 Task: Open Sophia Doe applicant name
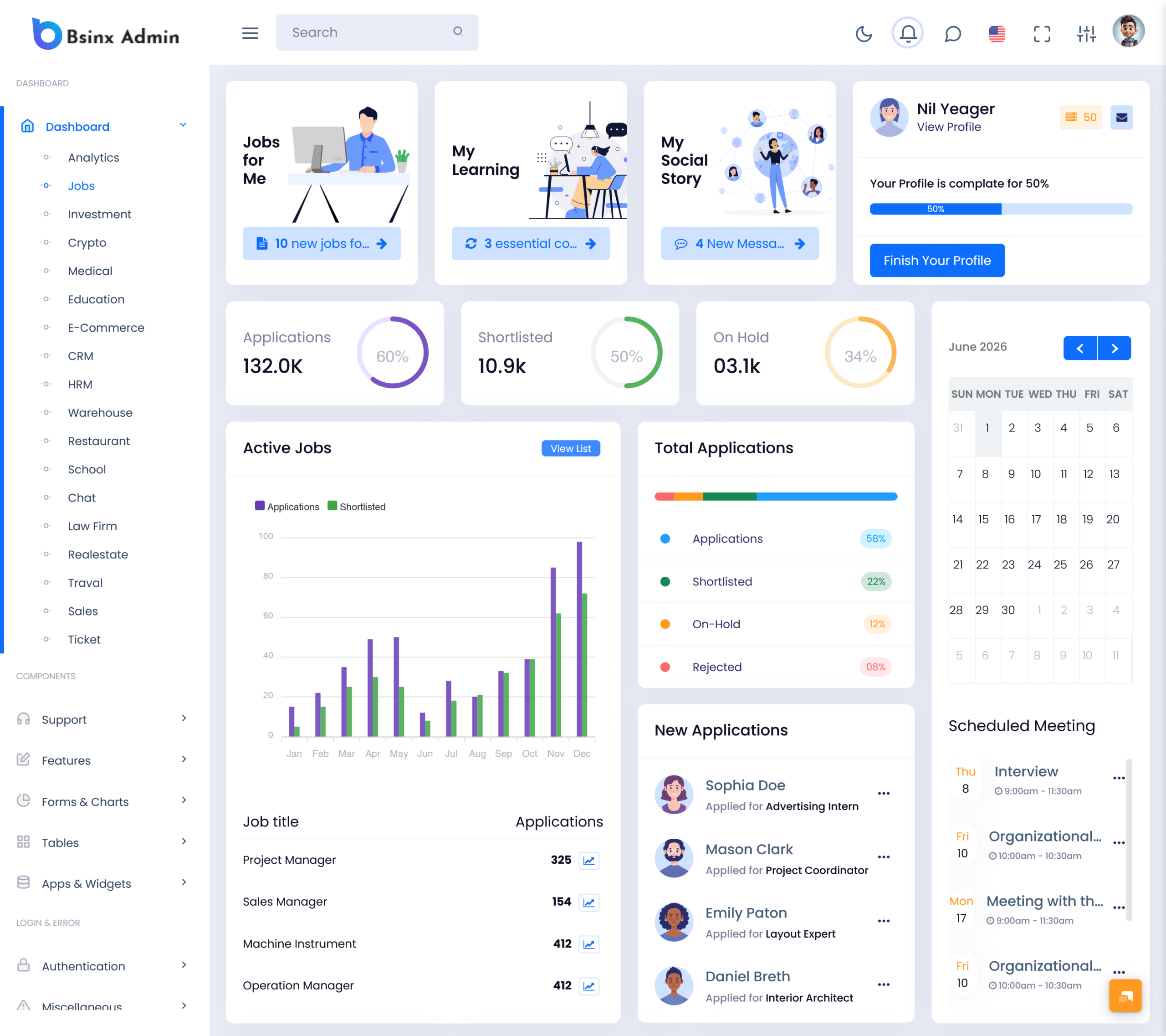coord(745,786)
